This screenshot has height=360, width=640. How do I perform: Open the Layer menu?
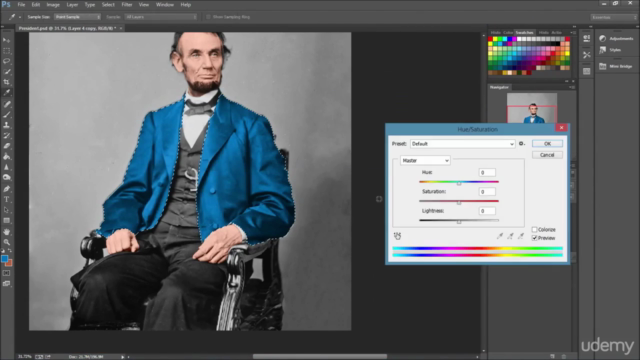[x=72, y=5]
